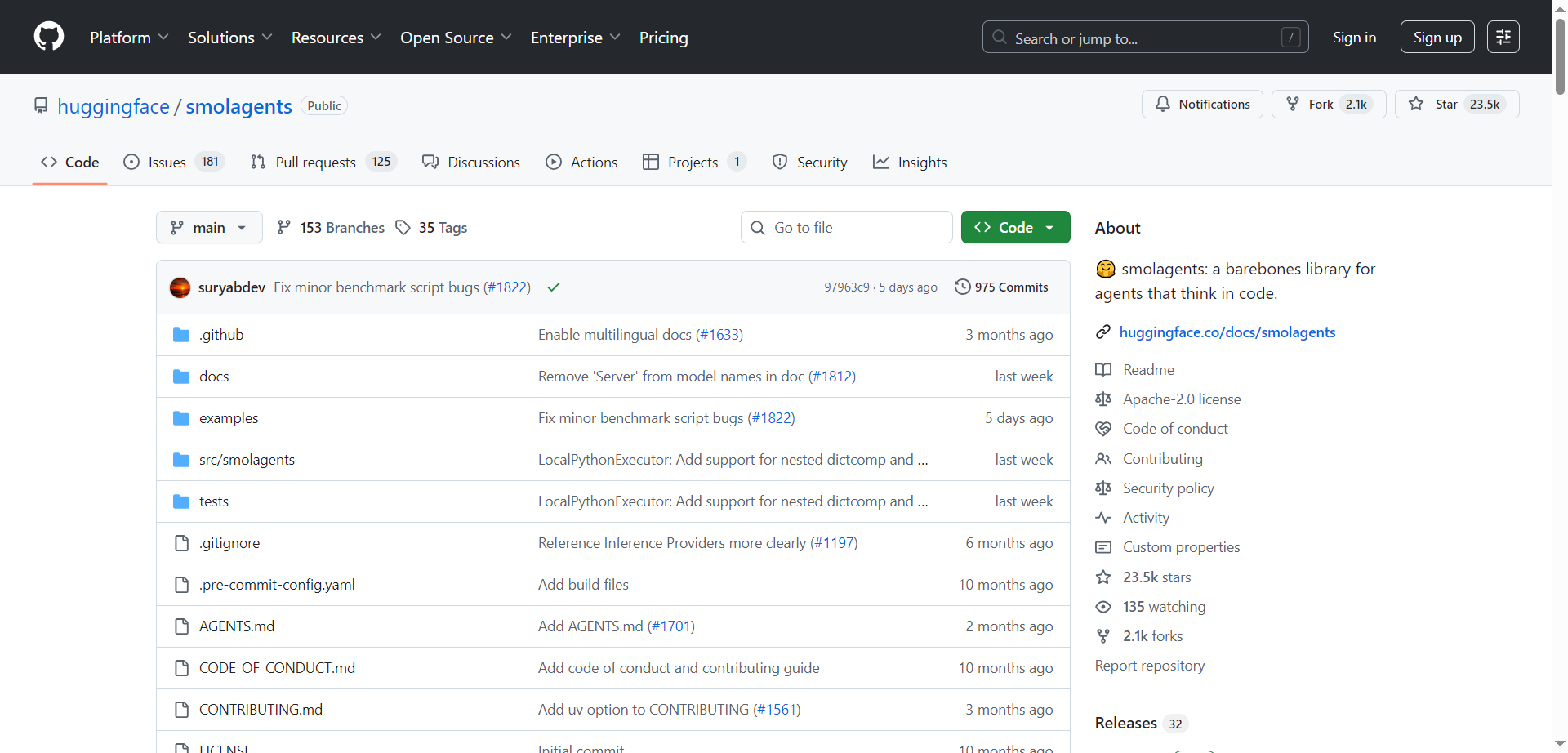Click the green commit status checkmark

(x=554, y=287)
